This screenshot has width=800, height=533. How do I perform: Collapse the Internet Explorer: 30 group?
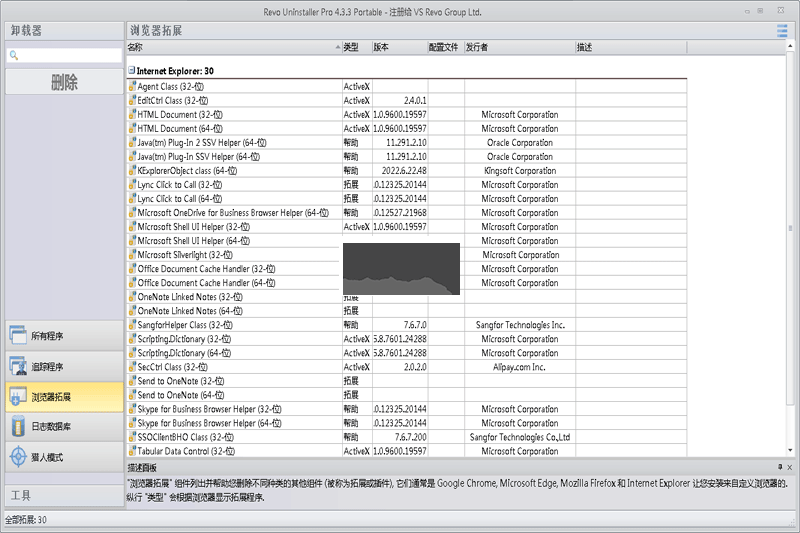pyautogui.click(x=132, y=70)
